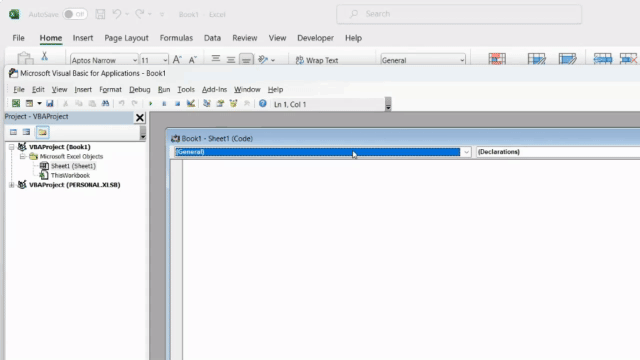The height and width of the screenshot is (360, 640).
Task: Run macro with green play icon
Action: click(151, 104)
